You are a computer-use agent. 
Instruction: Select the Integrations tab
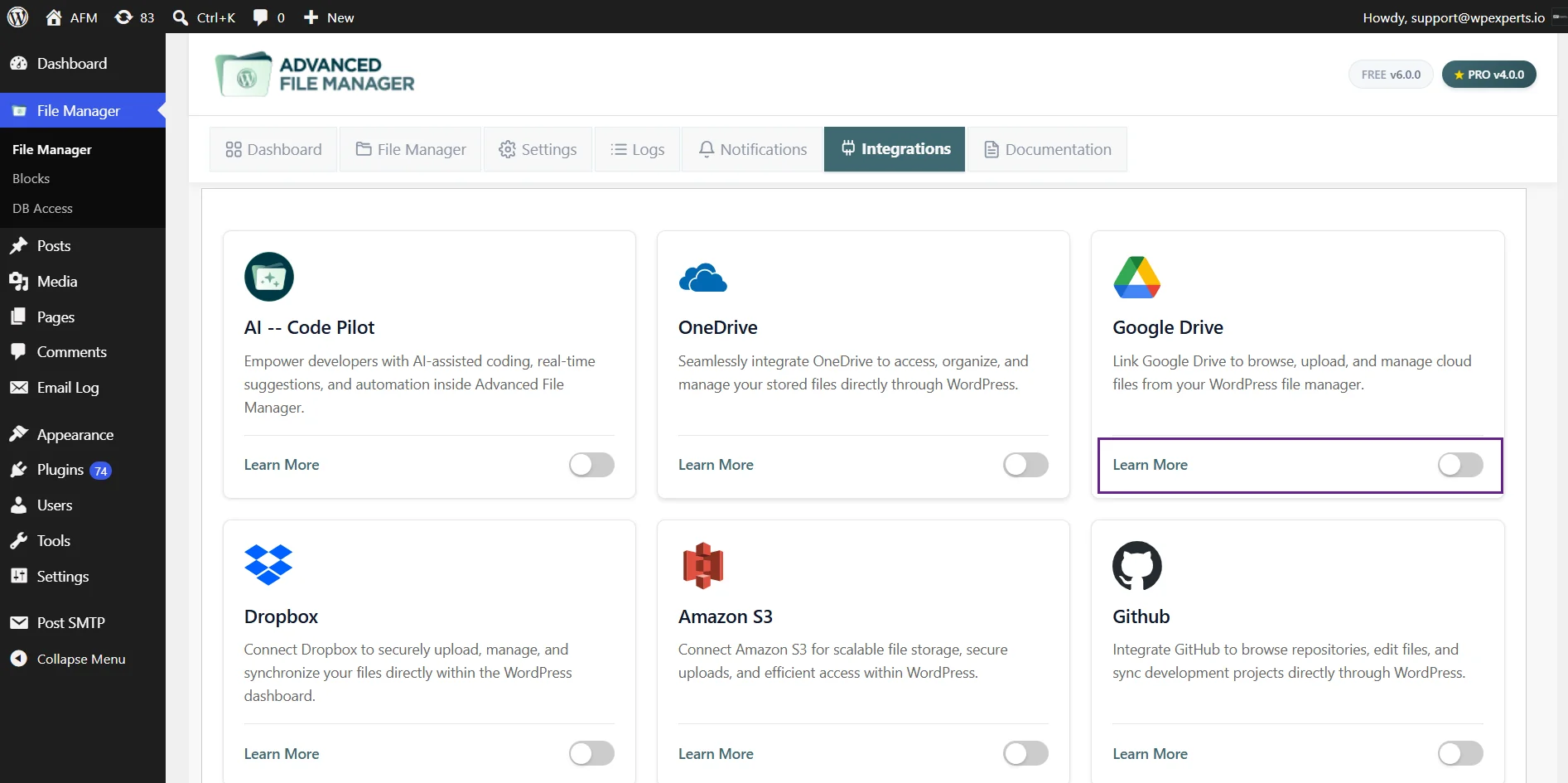(x=895, y=149)
